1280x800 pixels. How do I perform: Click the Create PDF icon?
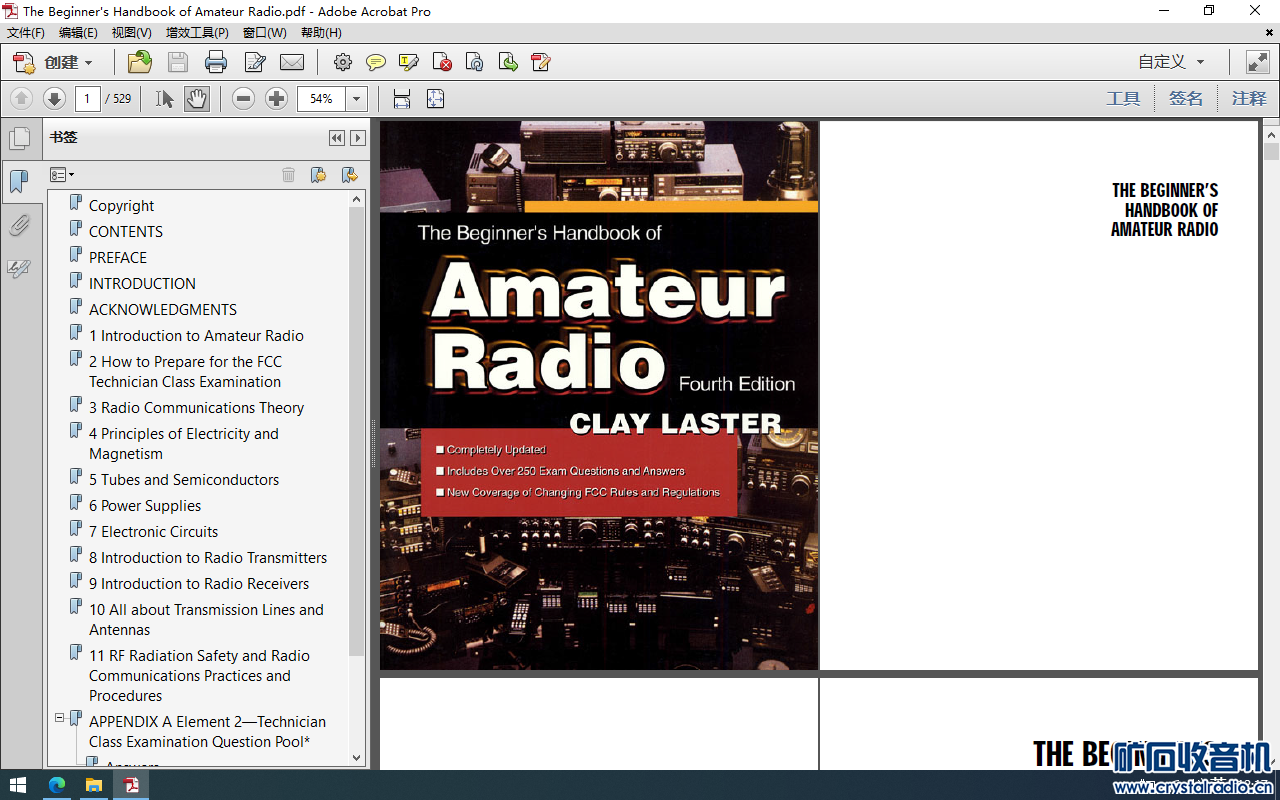(x=24, y=62)
